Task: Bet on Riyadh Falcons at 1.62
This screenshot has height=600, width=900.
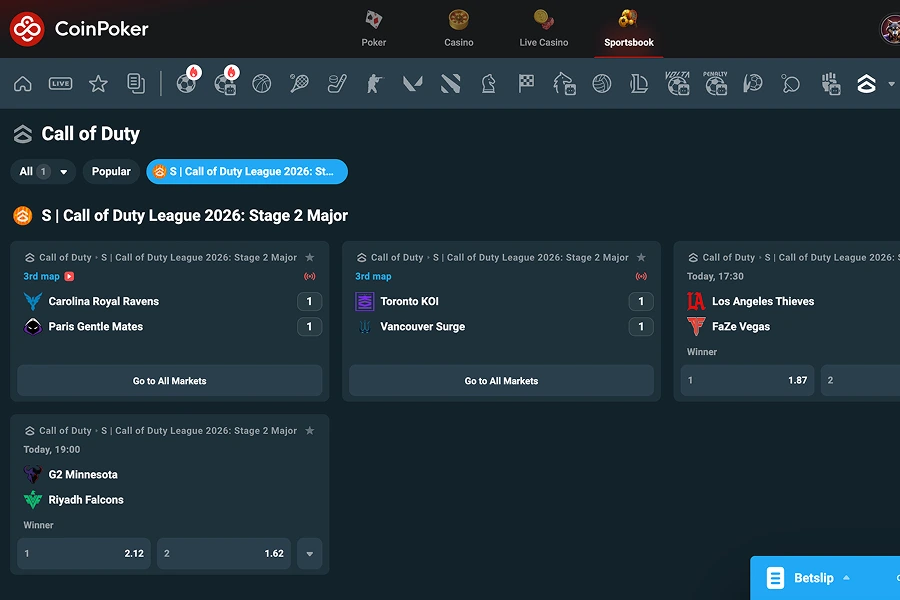Action: tap(224, 554)
